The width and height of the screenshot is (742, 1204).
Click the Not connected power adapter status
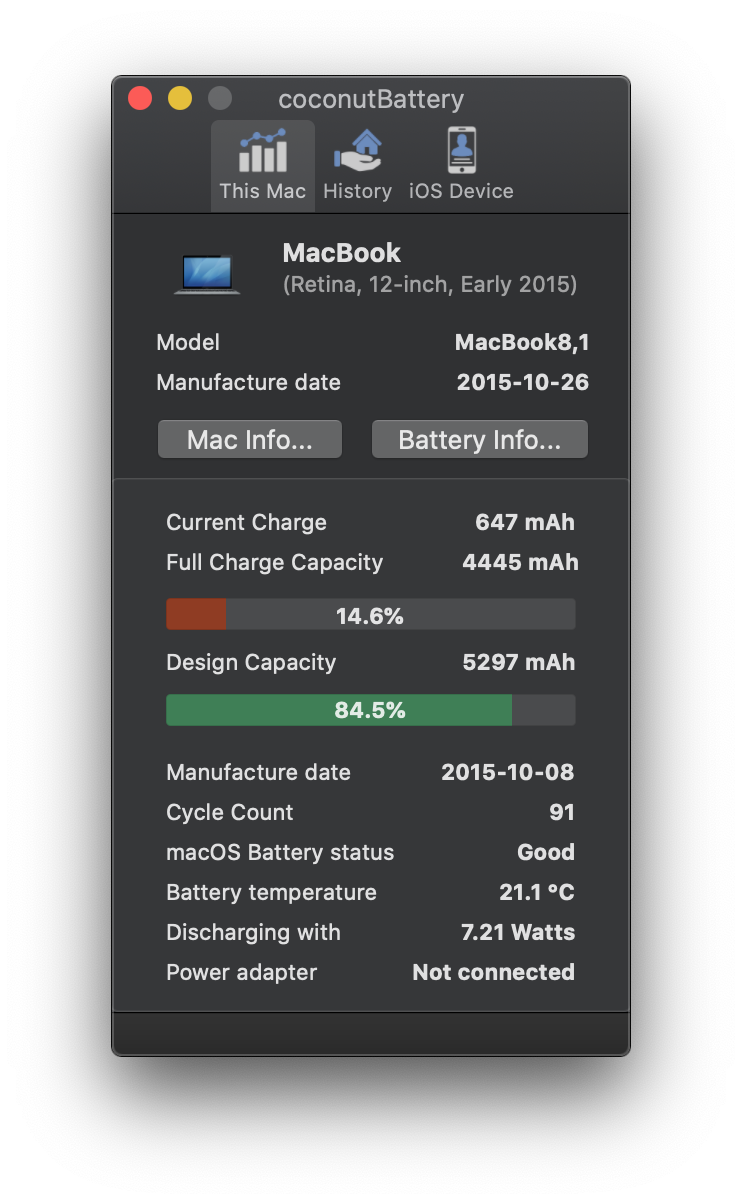pos(493,972)
